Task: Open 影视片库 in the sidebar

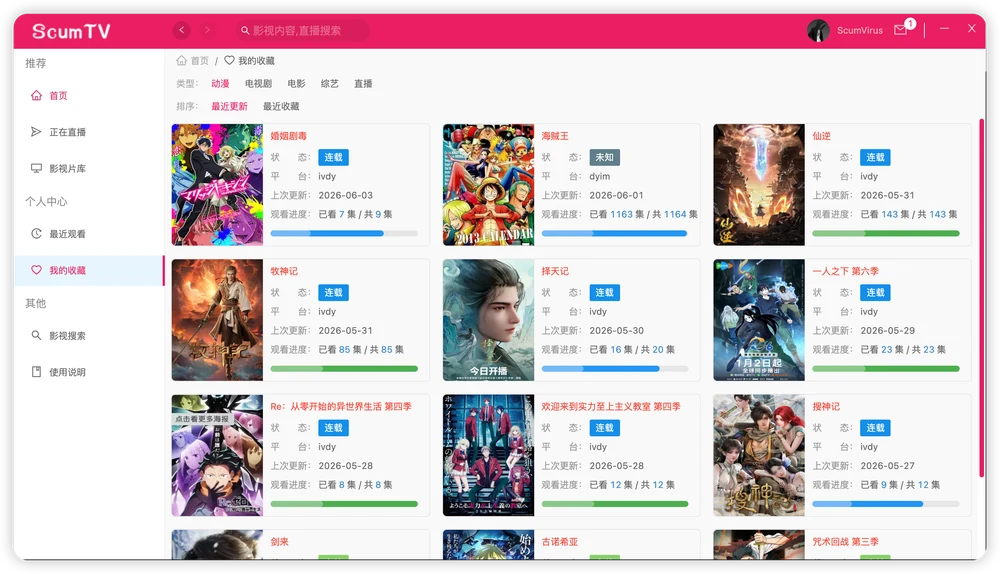Action: (89, 168)
